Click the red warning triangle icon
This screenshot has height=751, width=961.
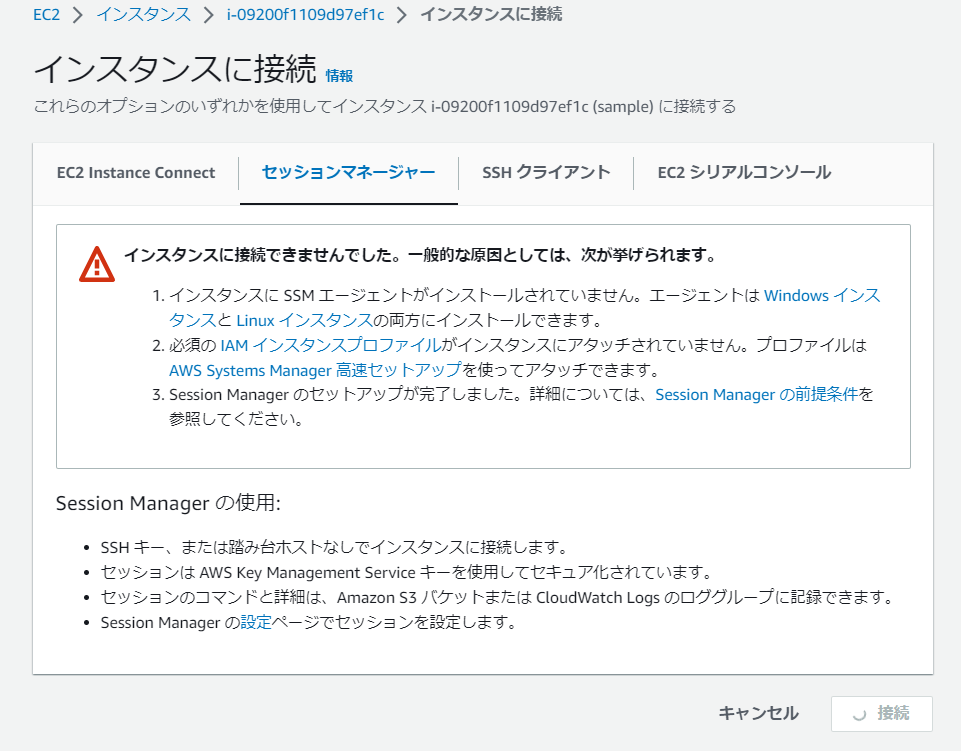coord(97,264)
